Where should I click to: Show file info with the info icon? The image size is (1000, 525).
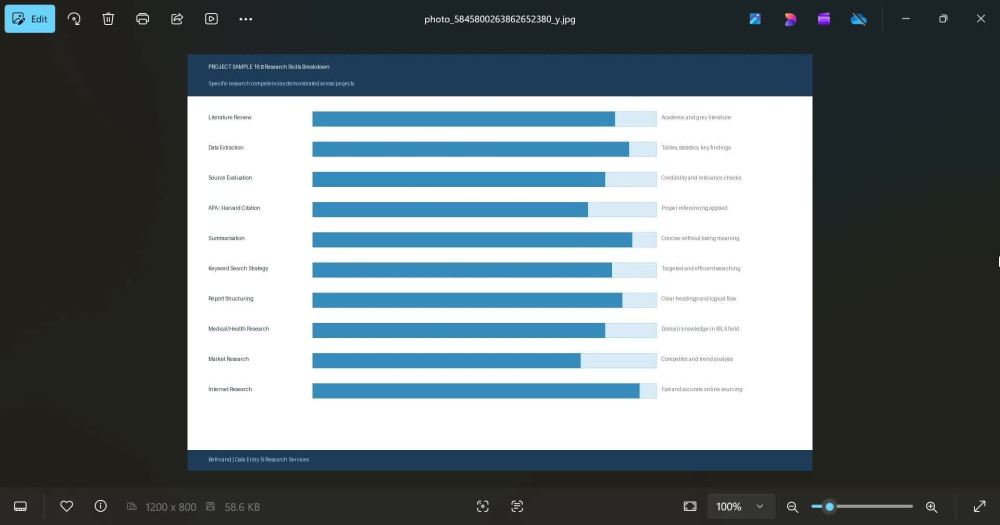tap(101, 506)
